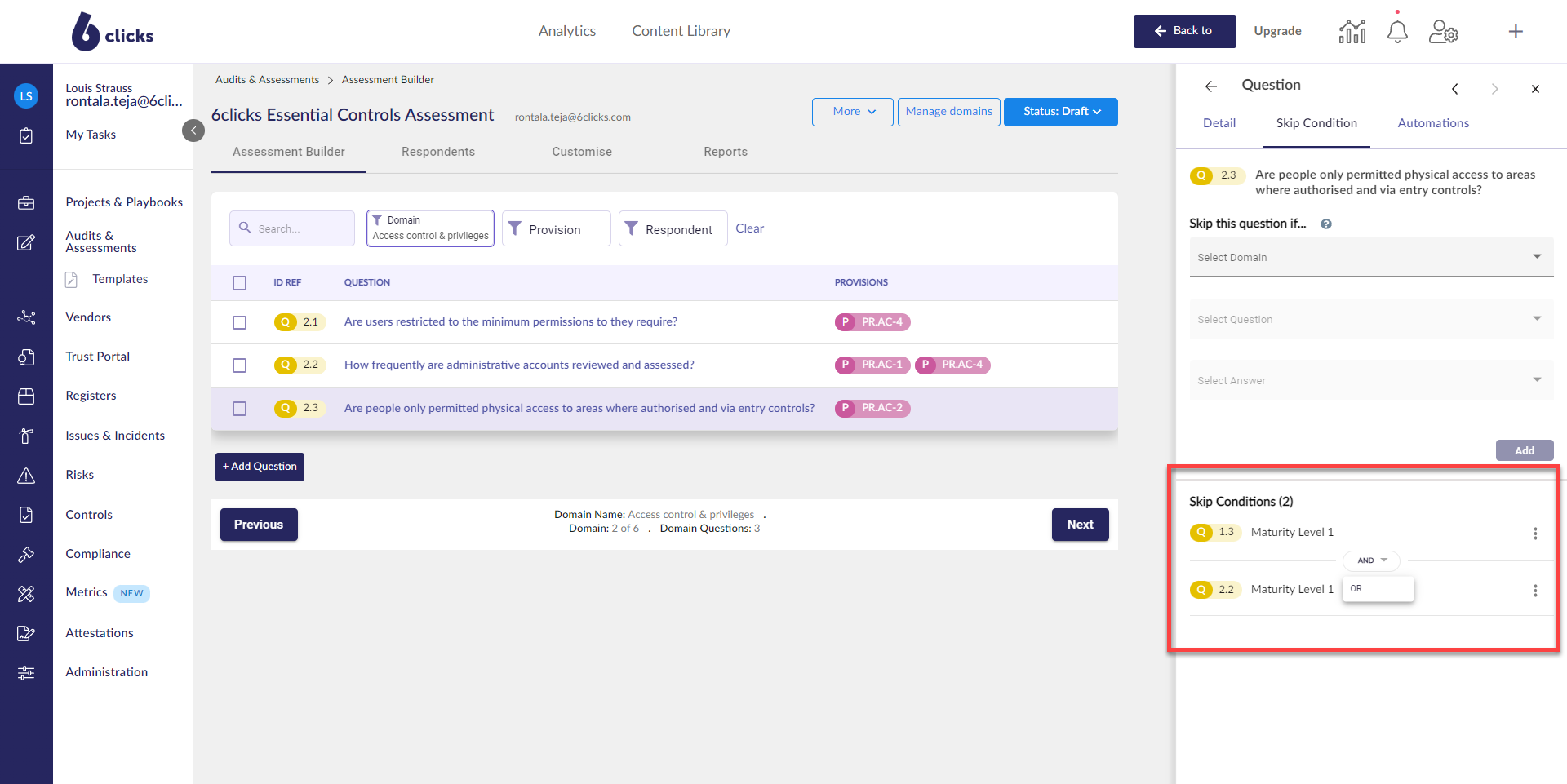Open the Domain filter for Access control

tap(430, 228)
